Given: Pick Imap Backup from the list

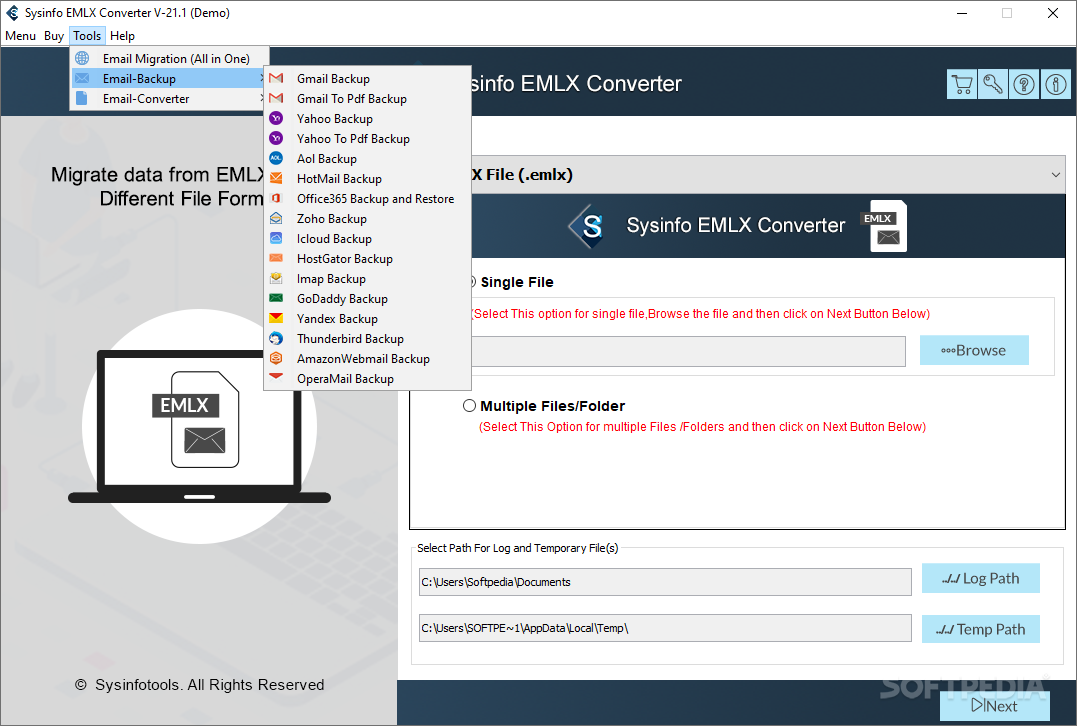Looking at the screenshot, I should tap(367, 279).
